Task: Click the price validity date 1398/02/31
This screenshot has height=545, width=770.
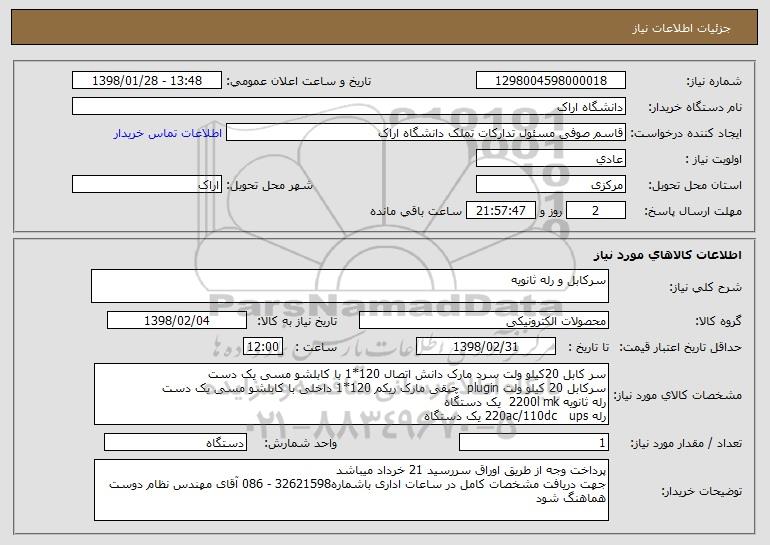Action: 486,347
